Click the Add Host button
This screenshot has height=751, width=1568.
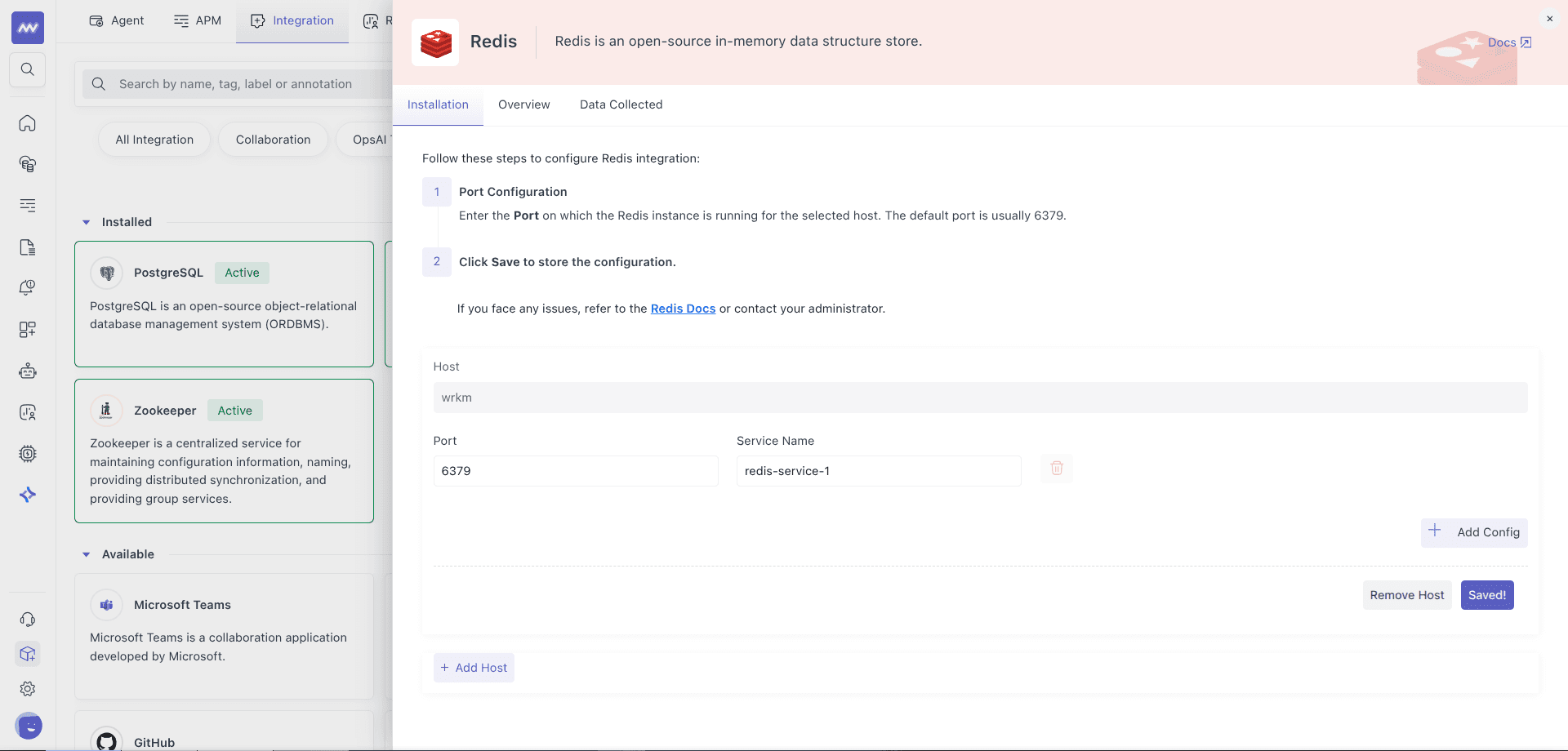point(474,667)
